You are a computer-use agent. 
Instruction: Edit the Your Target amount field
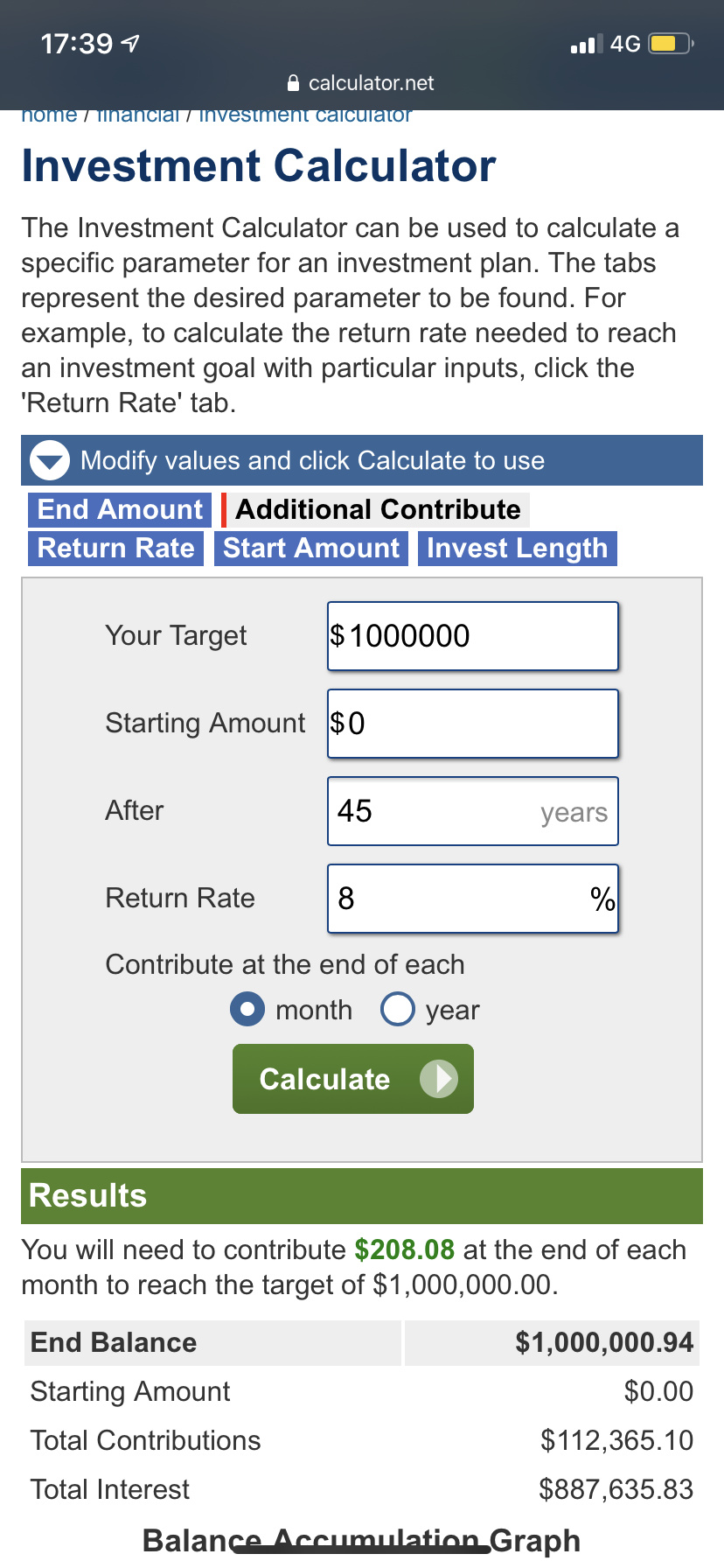point(473,636)
